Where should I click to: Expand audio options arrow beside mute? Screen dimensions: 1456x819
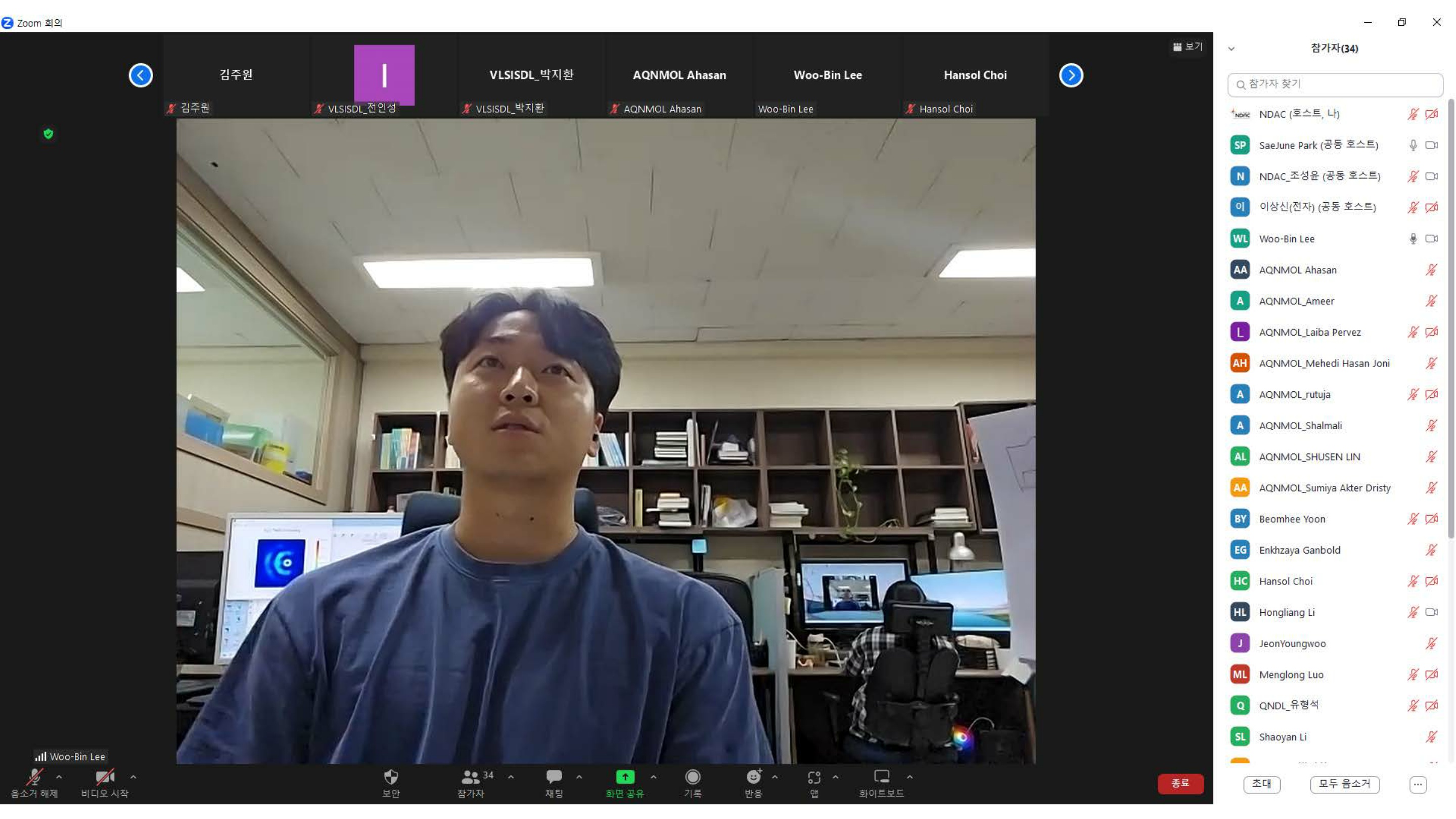[59, 777]
